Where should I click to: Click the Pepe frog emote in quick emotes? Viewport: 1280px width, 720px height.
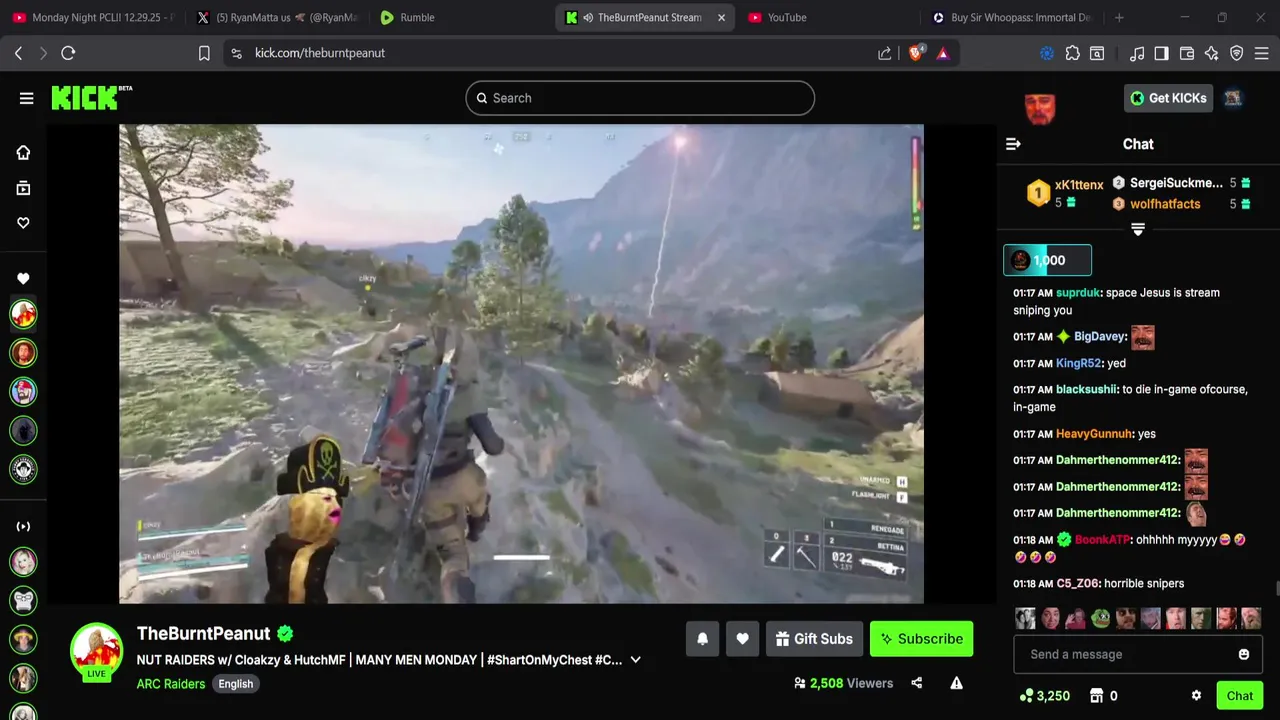(1100, 618)
